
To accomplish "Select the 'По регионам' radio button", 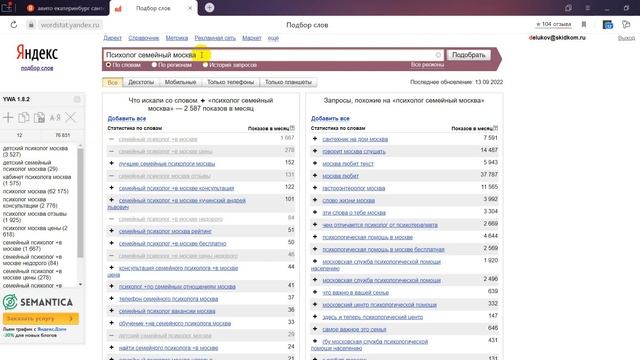I will tap(154, 64).
